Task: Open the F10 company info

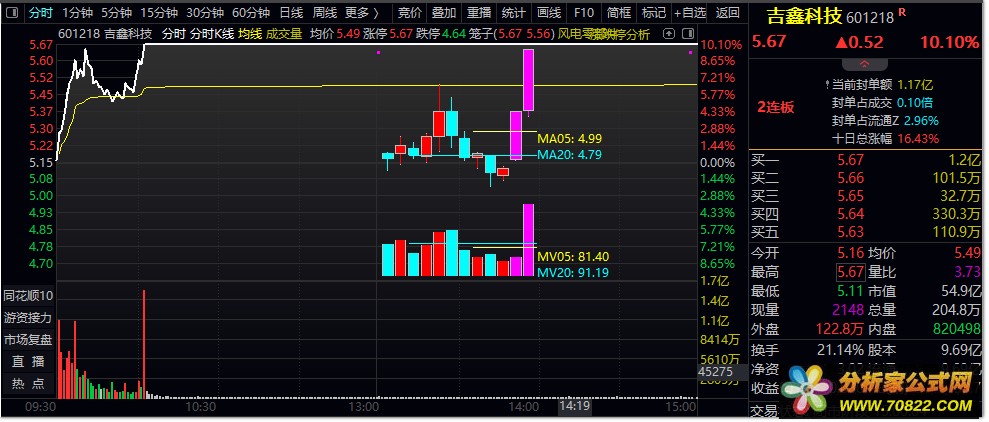Action: point(584,12)
